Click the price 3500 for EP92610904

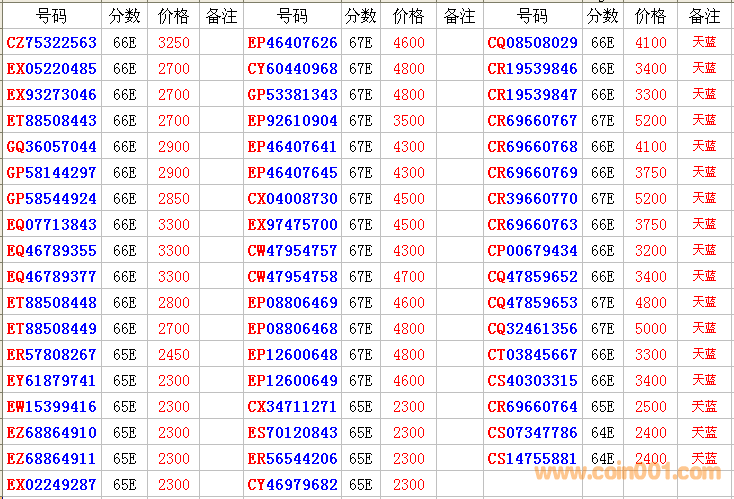click(x=409, y=121)
